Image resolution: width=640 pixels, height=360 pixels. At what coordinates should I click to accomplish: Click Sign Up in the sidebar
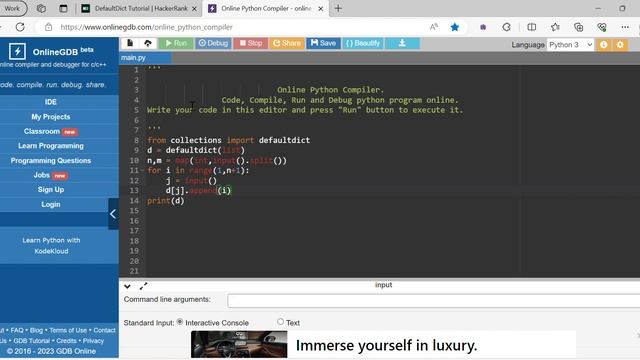tap(51, 189)
